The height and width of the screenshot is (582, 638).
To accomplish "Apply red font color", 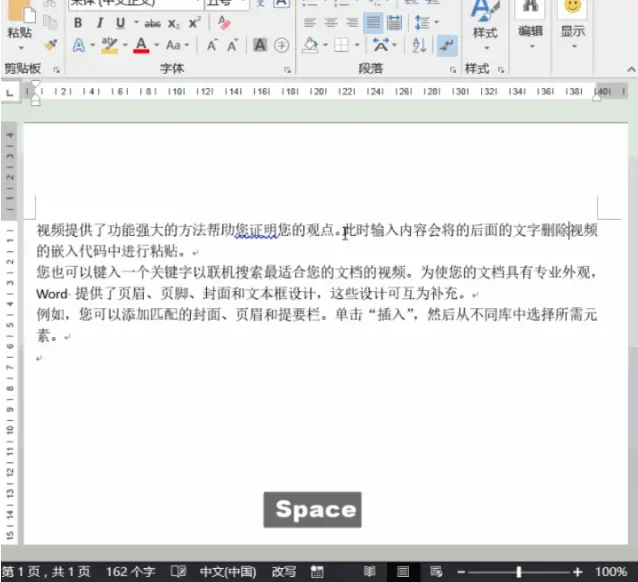I will point(141,45).
